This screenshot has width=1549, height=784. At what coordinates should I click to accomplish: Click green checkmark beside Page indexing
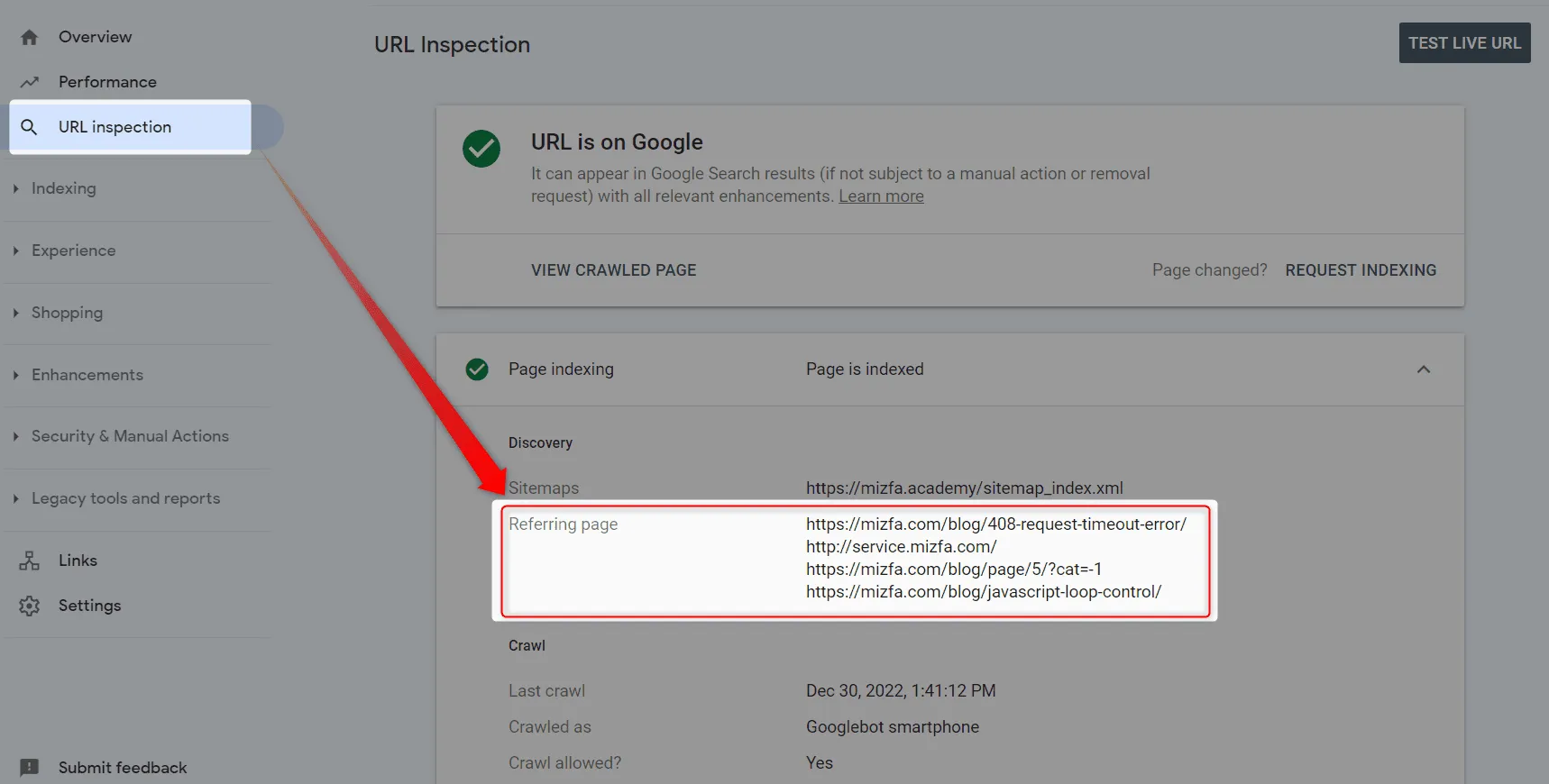(x=477, y=369)
